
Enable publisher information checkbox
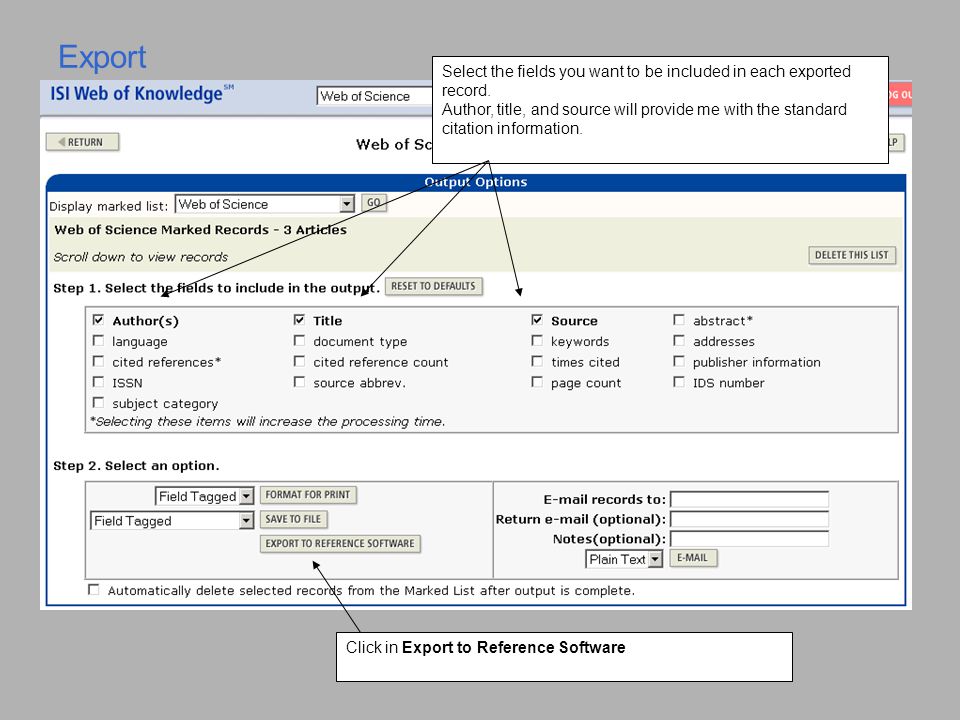click(x=679, y=361)
